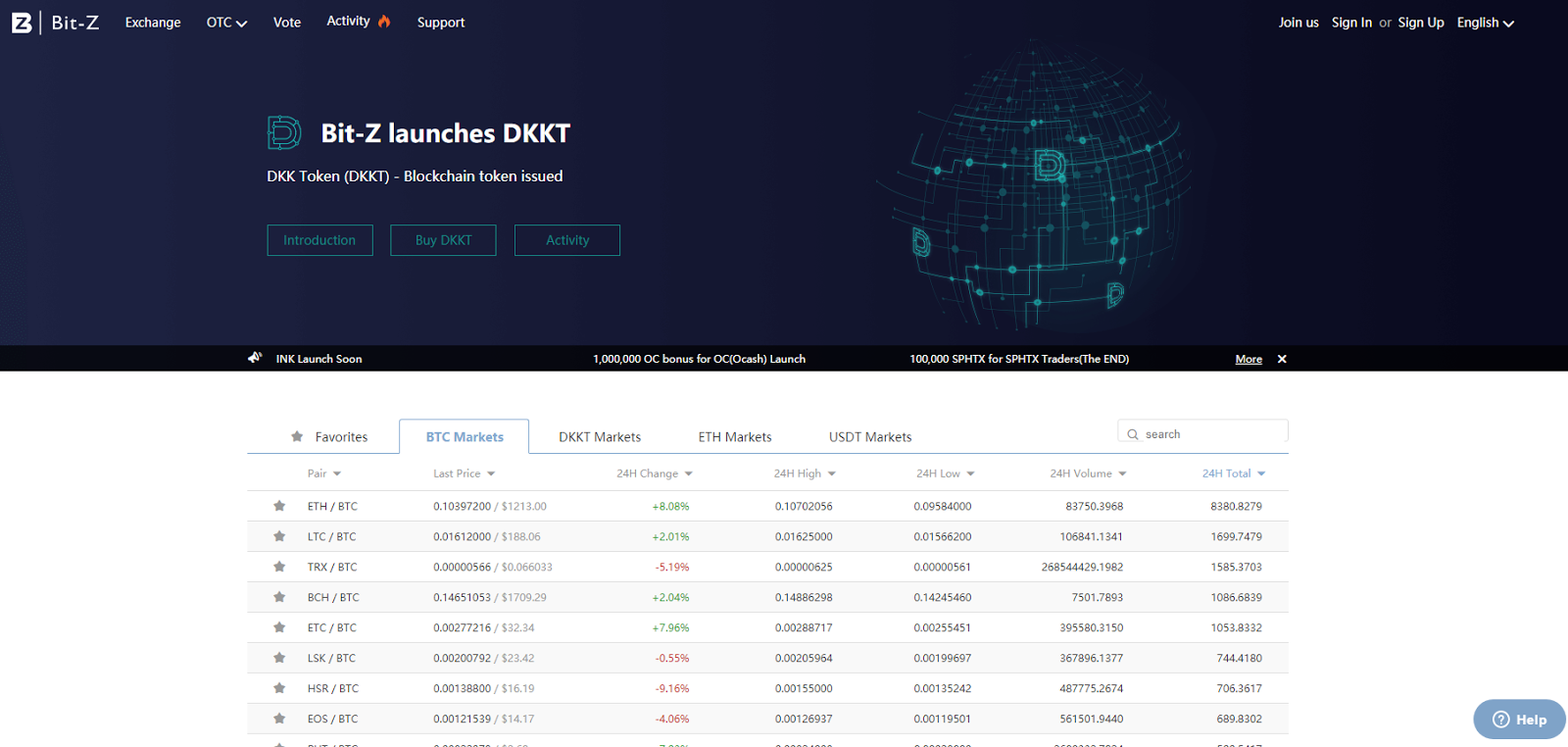This screenshot has height=747, width=1568.
Task: Open the Activity menu item
Action: [348, 21]
